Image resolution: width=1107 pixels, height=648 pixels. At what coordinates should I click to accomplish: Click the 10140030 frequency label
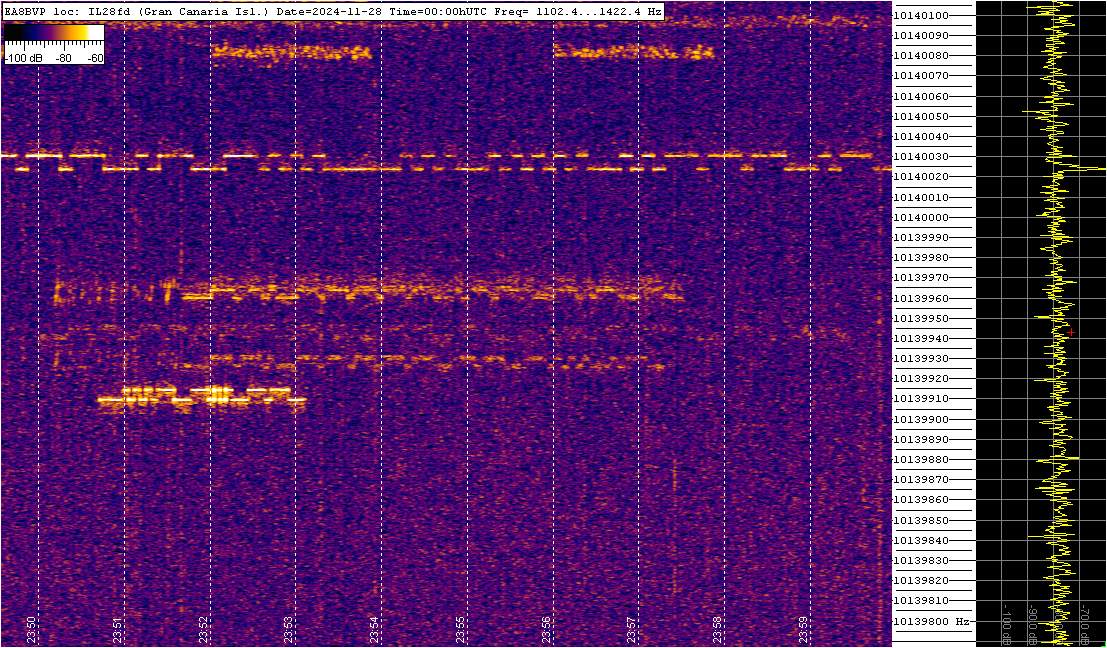pos(921,157)
